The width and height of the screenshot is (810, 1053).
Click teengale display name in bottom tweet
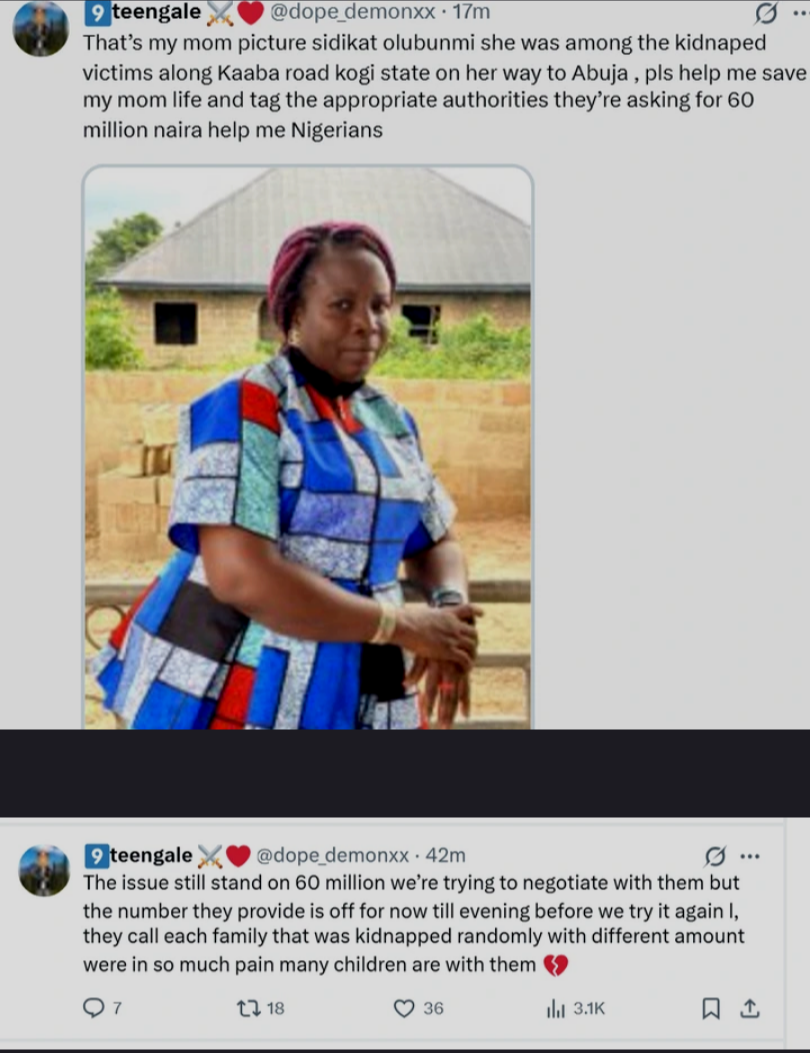pyautogui.click(x=151, y=856)
